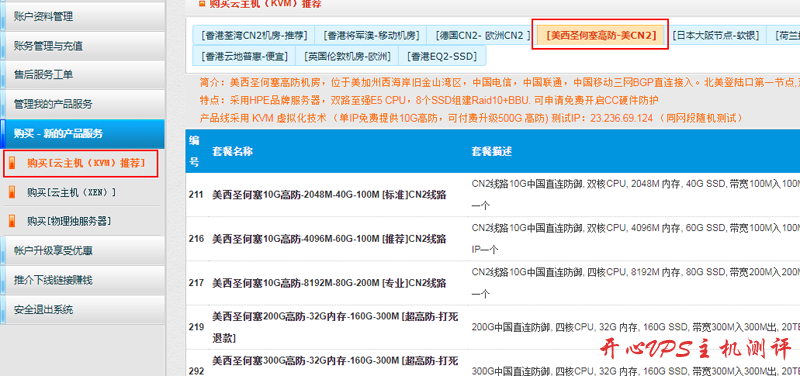Click plan number 211 cell
Screen dimensions: 800x376
click(196, 195)
